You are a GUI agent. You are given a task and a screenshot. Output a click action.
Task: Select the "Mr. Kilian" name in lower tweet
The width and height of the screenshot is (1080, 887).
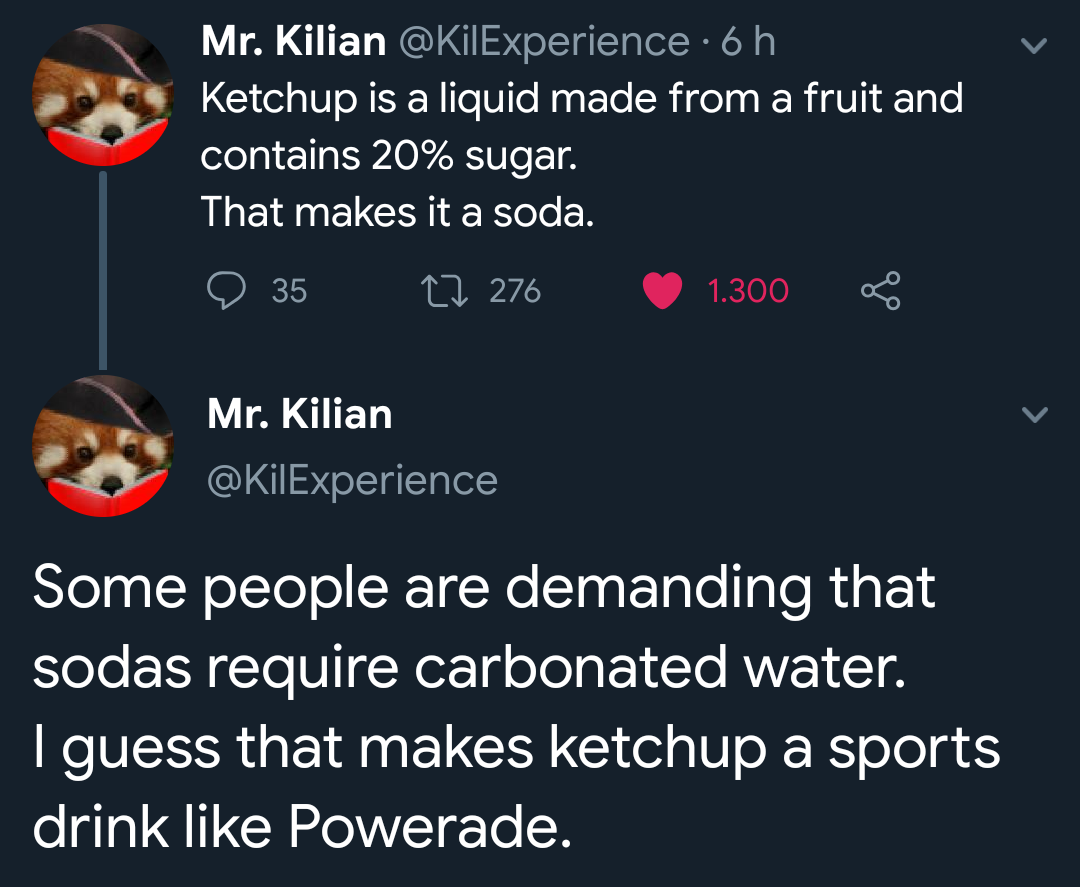click(x=299, y=414)
